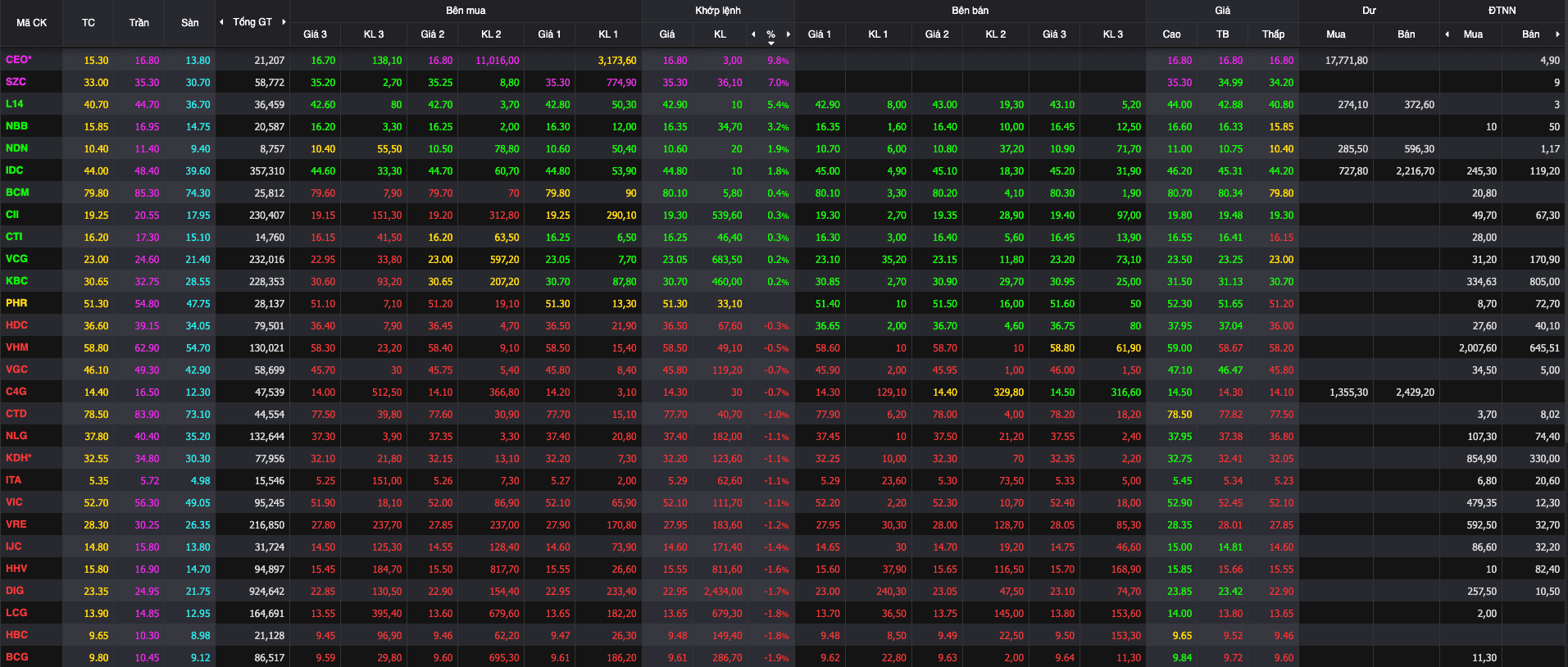Open stock symbol NDN
This screenshot has height=667, width=1568.
[16, 148]
